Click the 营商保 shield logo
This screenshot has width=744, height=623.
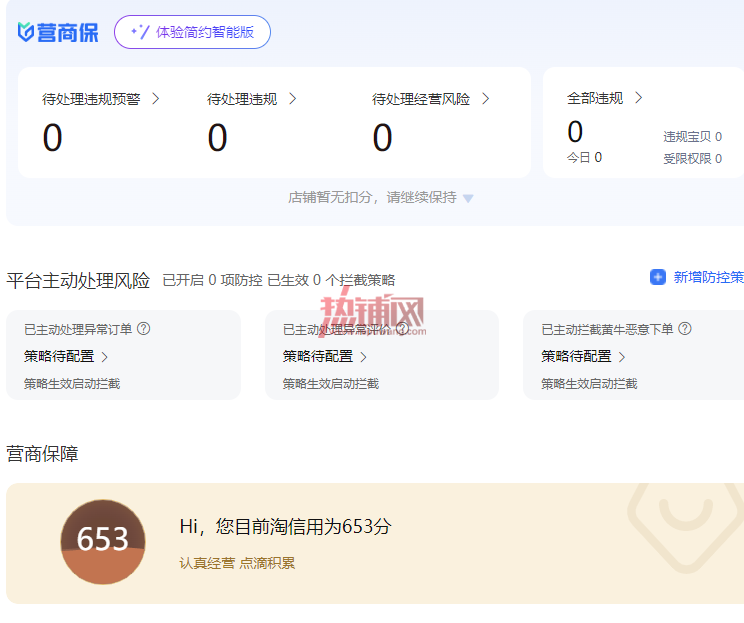(26, 32)
